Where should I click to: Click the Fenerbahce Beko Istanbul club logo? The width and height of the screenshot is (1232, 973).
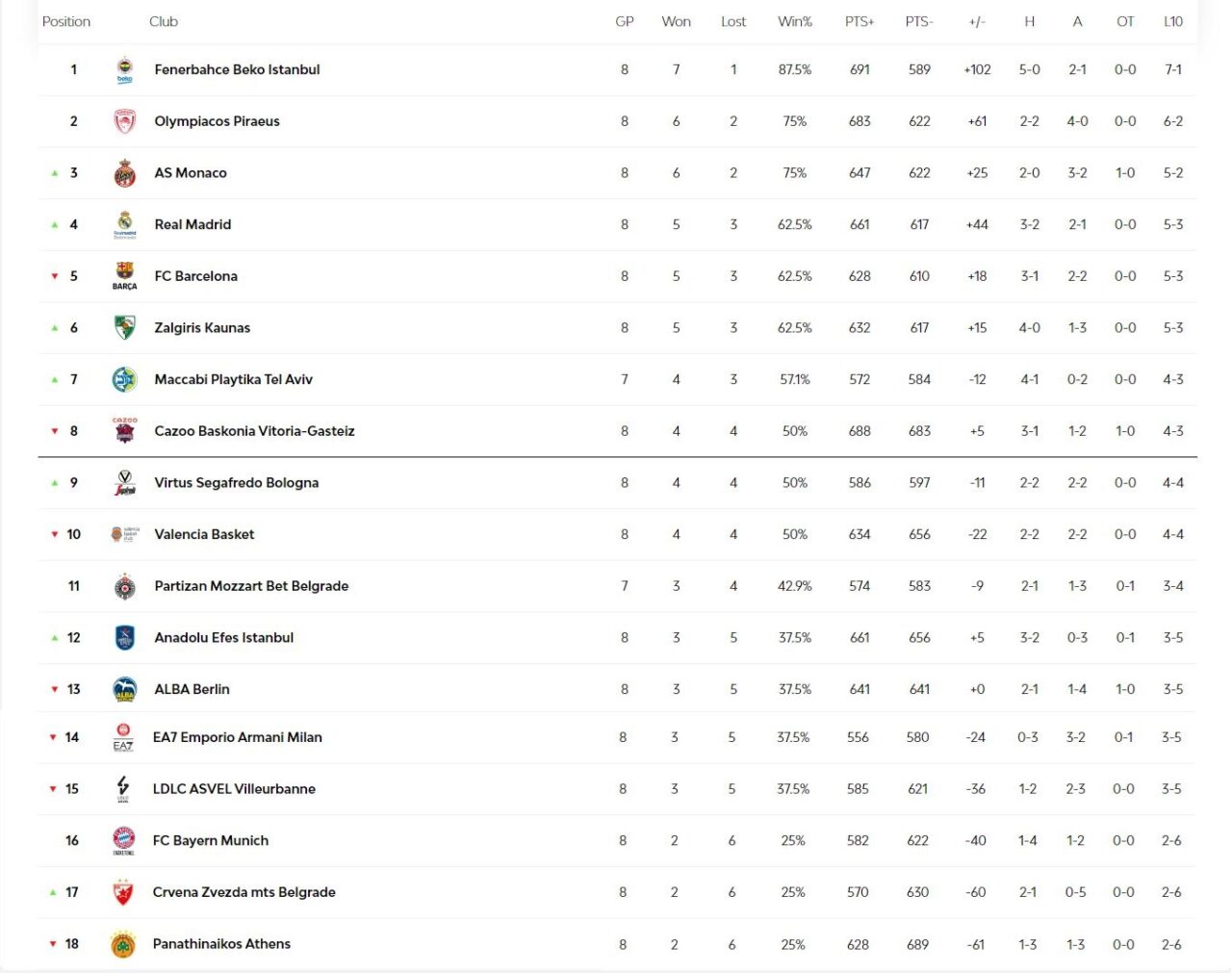(x=124, y=69)
